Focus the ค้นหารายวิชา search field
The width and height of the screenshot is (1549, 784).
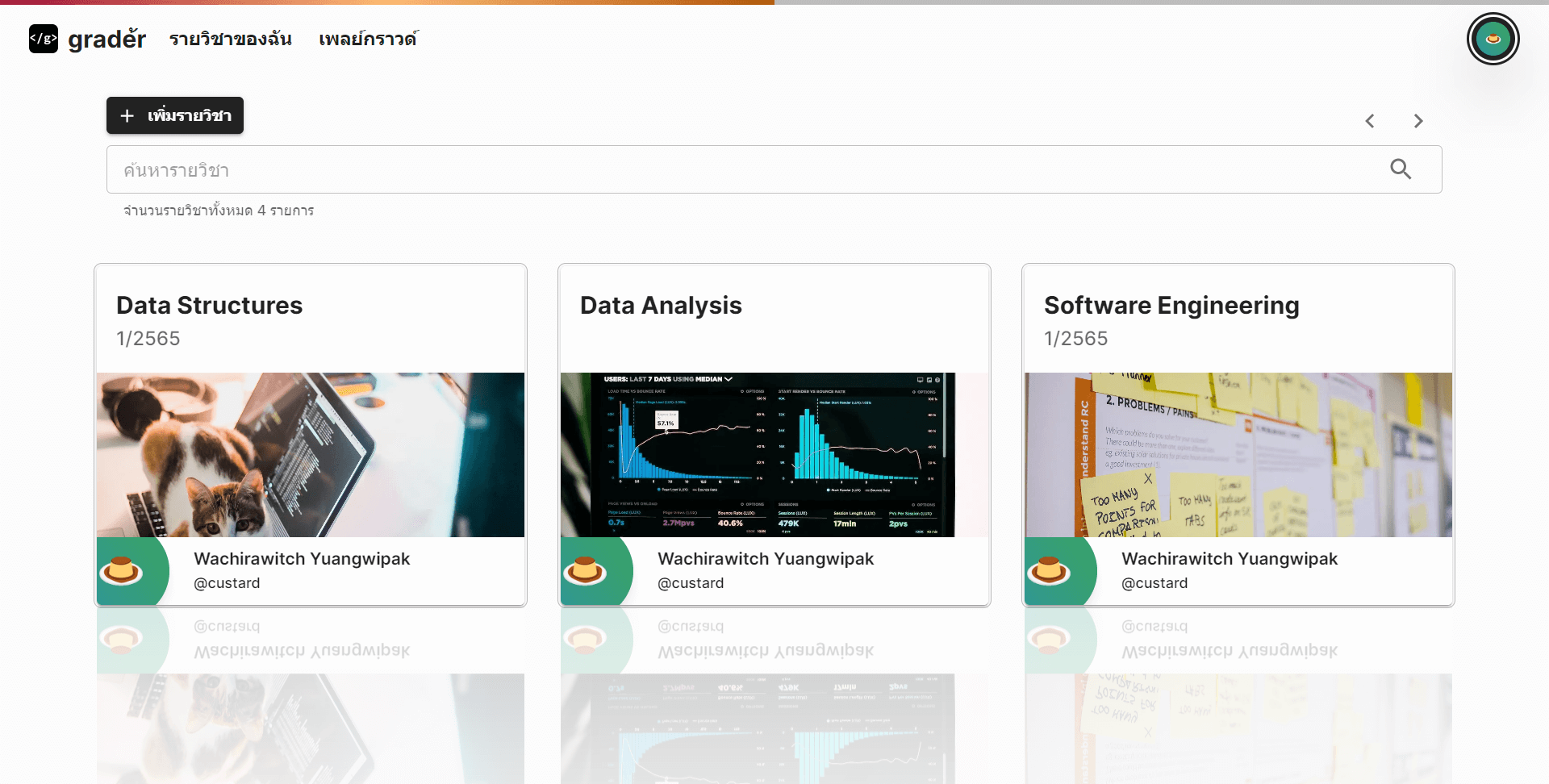click(742, 169)
